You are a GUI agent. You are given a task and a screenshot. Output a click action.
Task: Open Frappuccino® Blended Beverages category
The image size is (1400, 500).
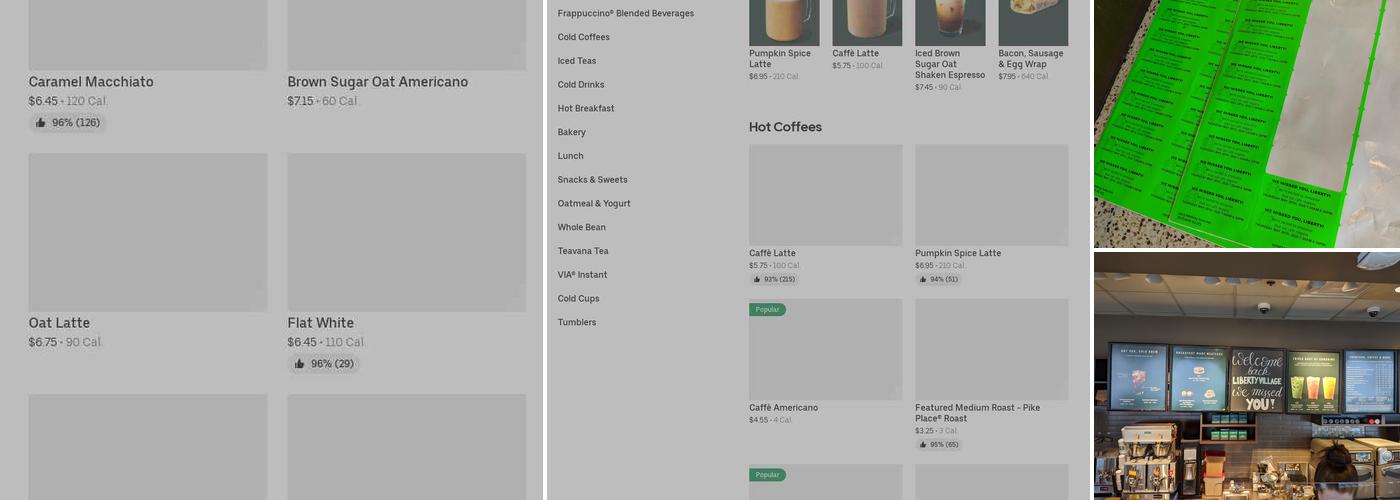tap(626, 14)
